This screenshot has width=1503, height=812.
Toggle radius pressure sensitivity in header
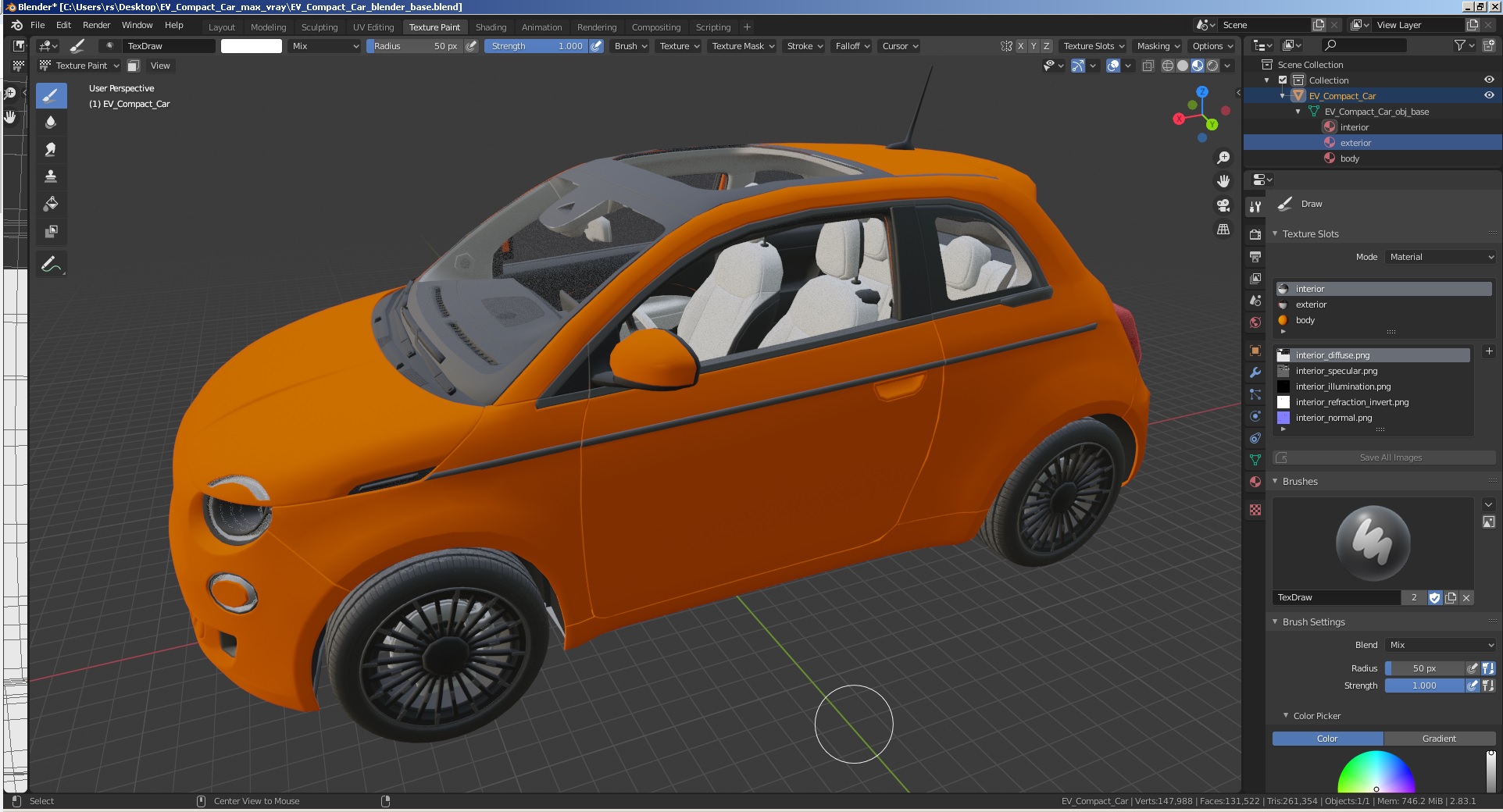click(471, 46)
